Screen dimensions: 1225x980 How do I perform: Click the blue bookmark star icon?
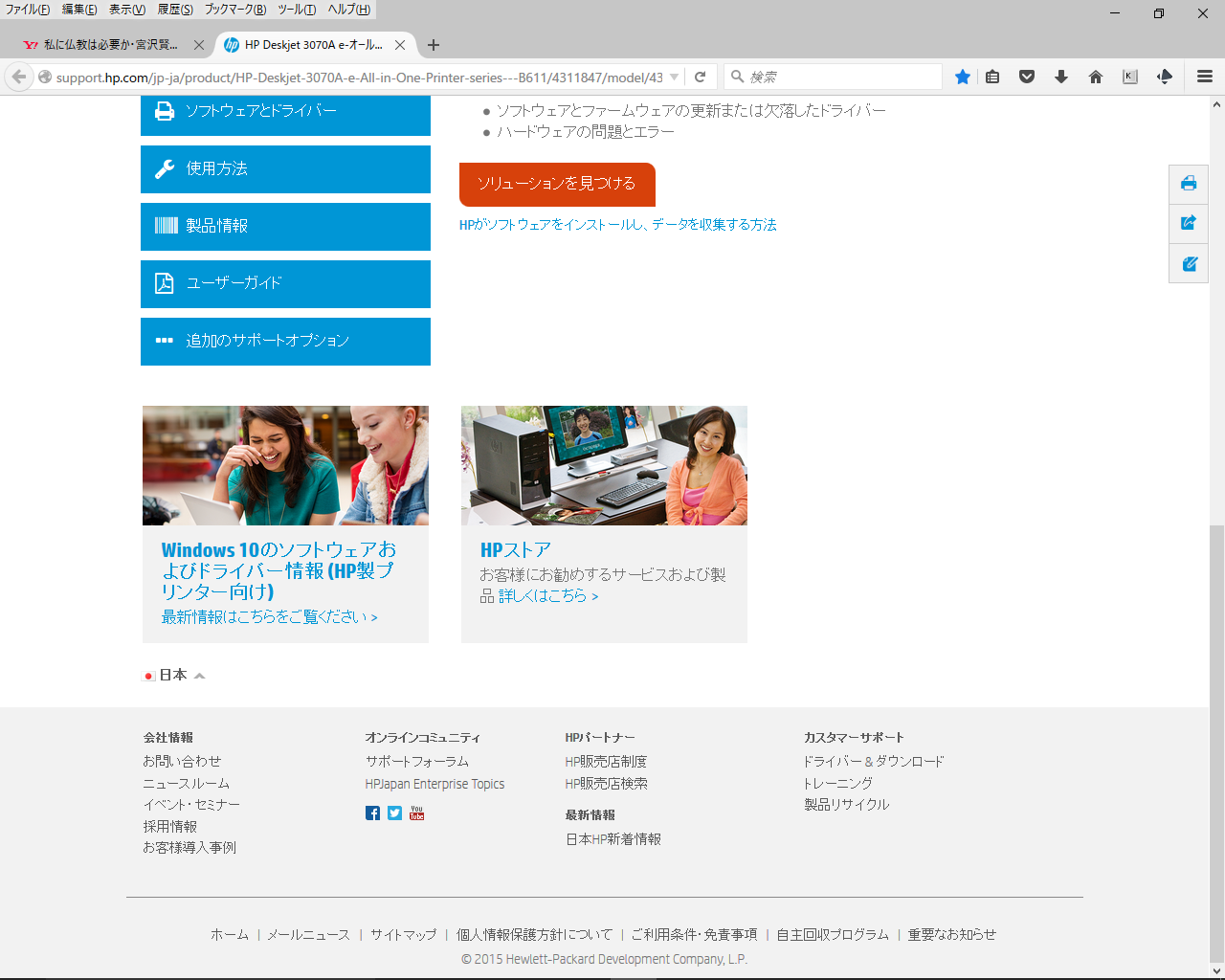pyautogui.click(x=963, y=77)
